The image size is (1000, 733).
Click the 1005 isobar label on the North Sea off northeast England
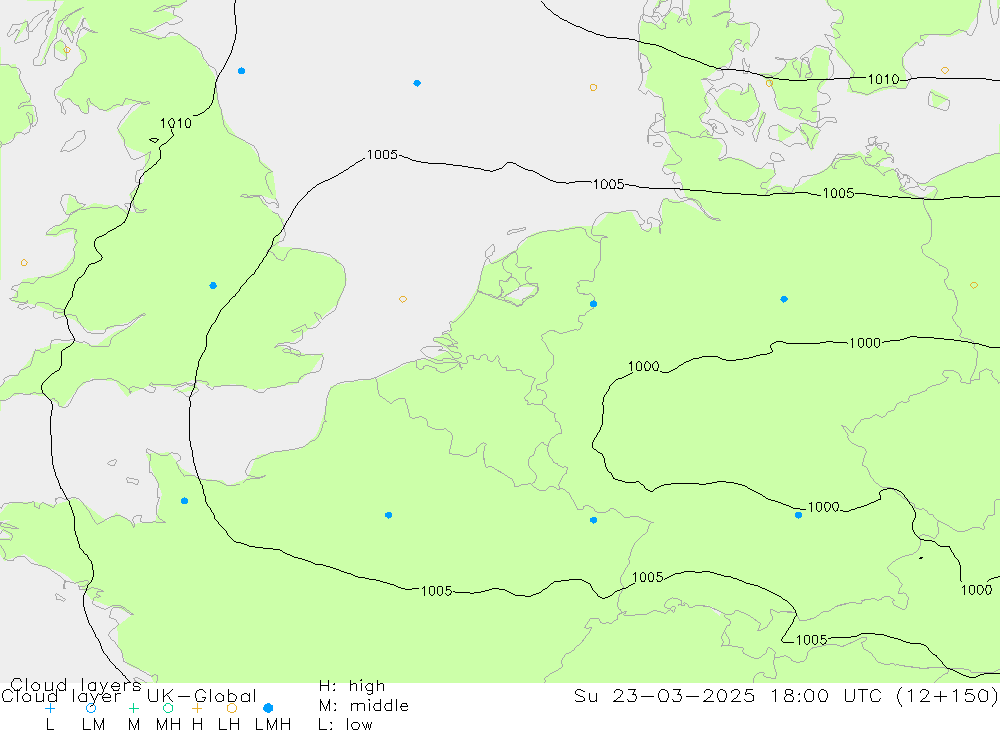point(382,154)
